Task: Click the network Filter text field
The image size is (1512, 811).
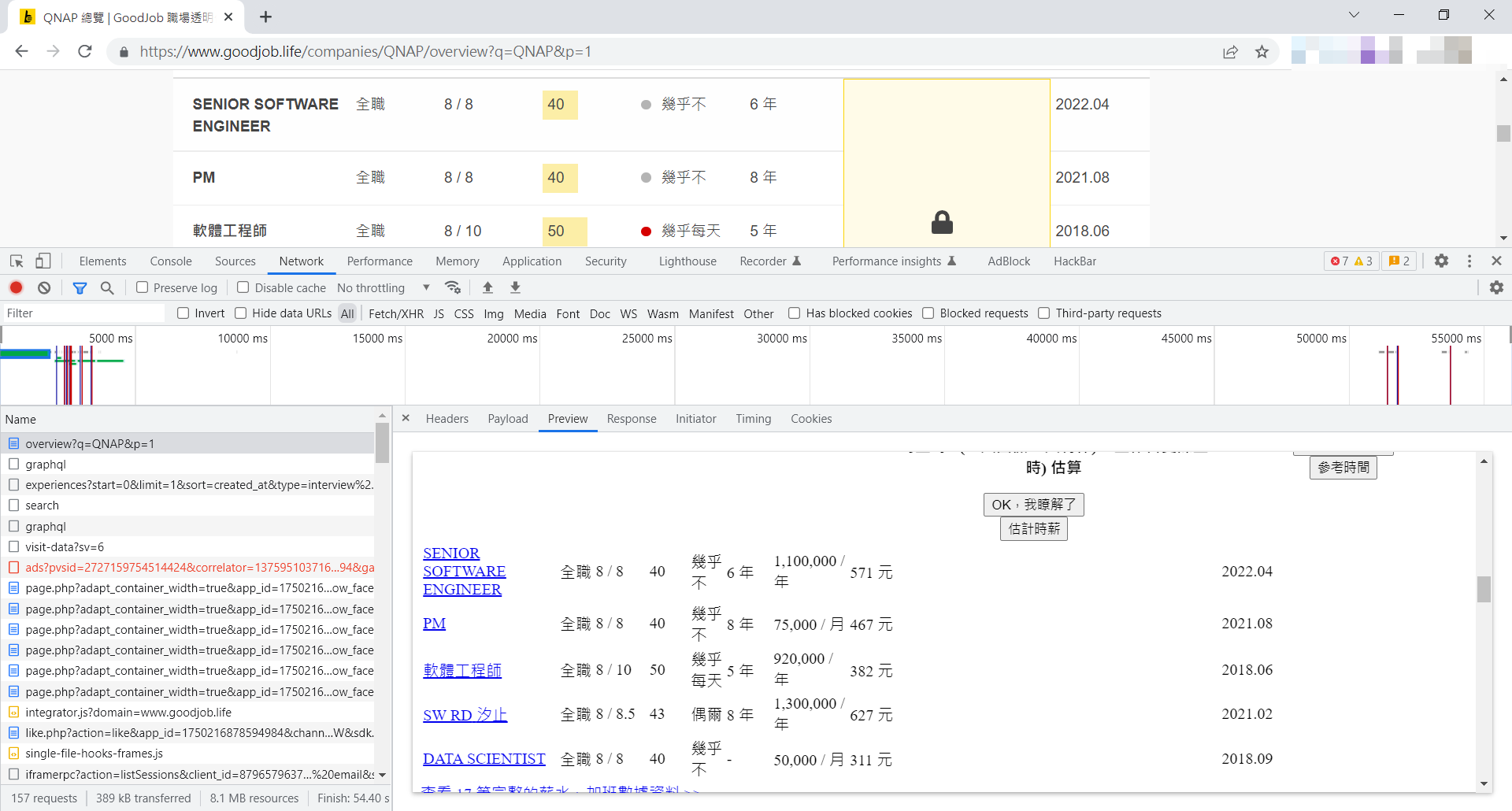Action: click(x=84, y=313)
